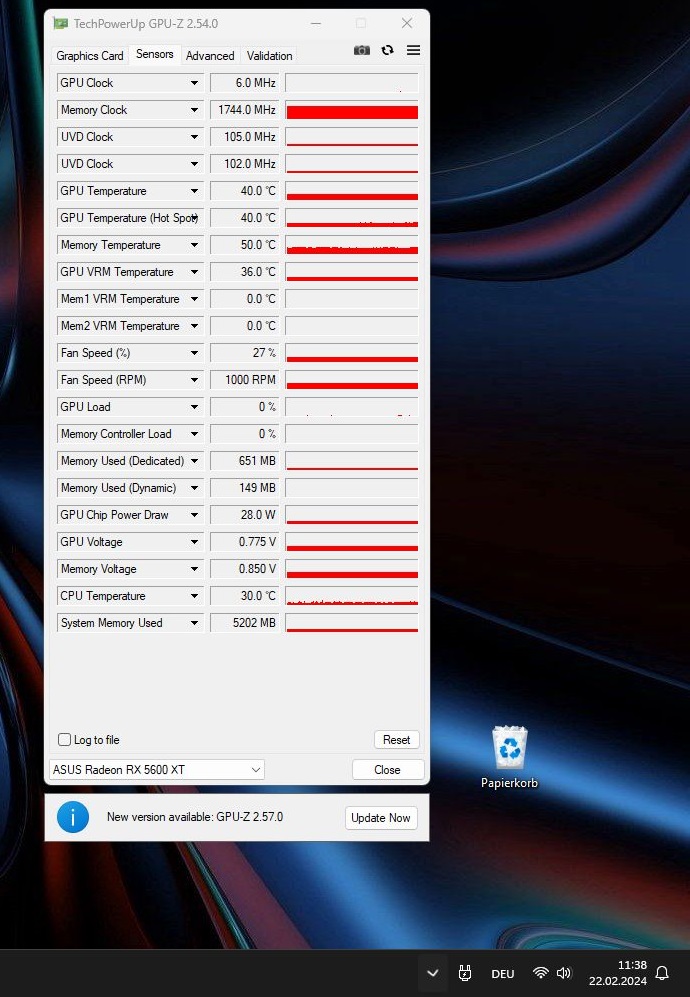Expand the Memory Clock sensor dropdown
This screenshot has height=997, width=690.
point(194,110)
